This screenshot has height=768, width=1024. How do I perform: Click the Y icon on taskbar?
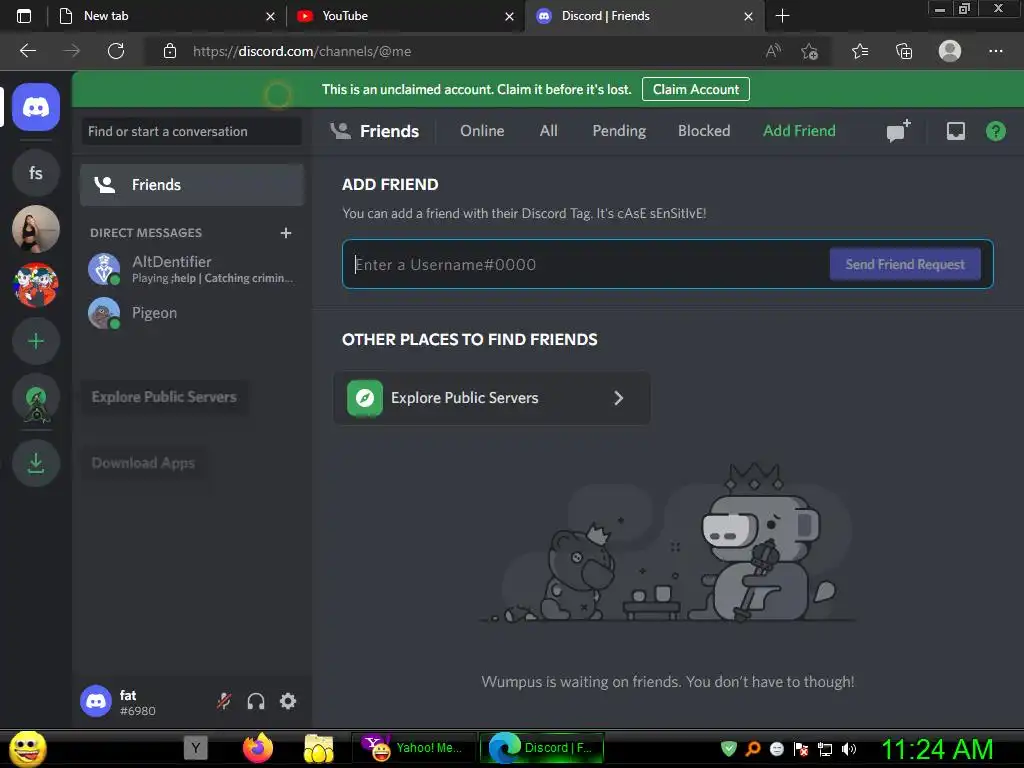click(x=195, y=748)
